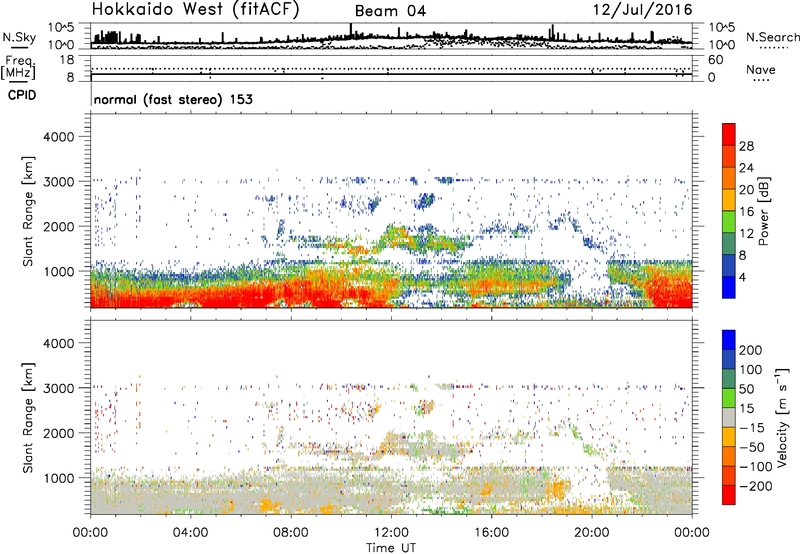
Task: Click dotted line sample under N.Search
Action: tap(774, 48)
